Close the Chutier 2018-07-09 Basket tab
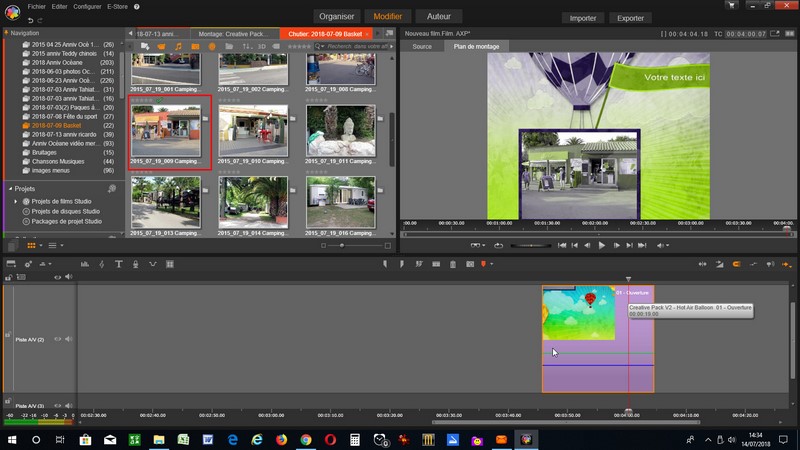 pos(367,34)
